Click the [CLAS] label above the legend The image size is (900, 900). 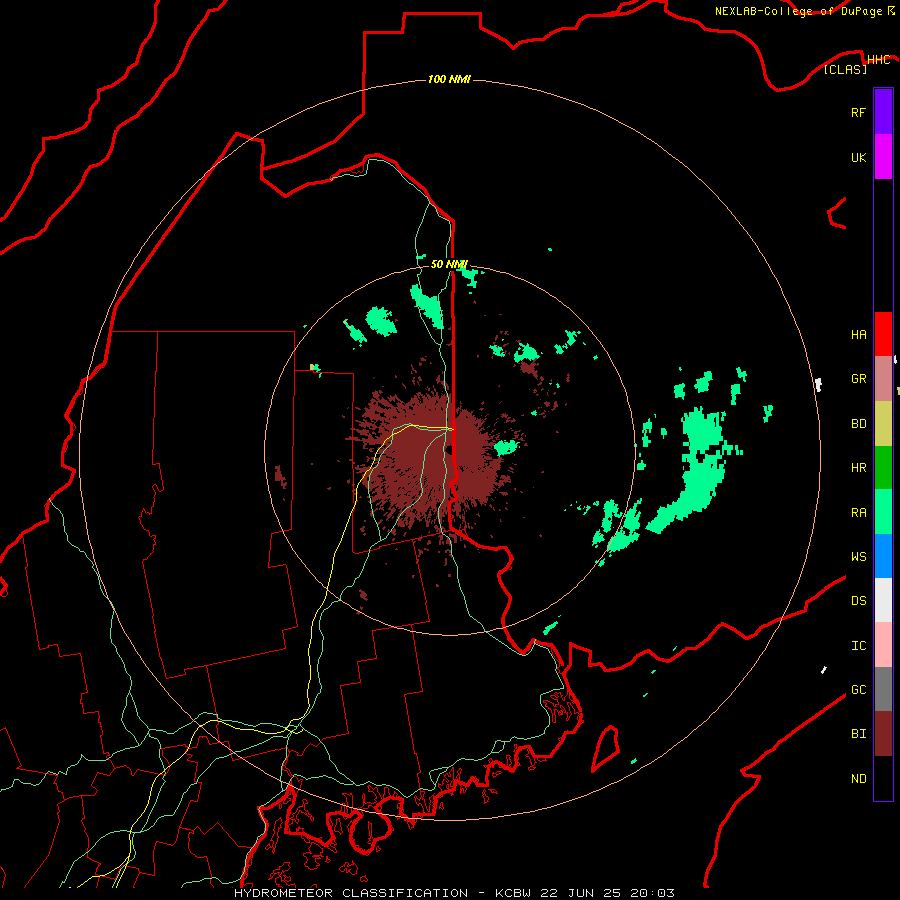[845, 70]
